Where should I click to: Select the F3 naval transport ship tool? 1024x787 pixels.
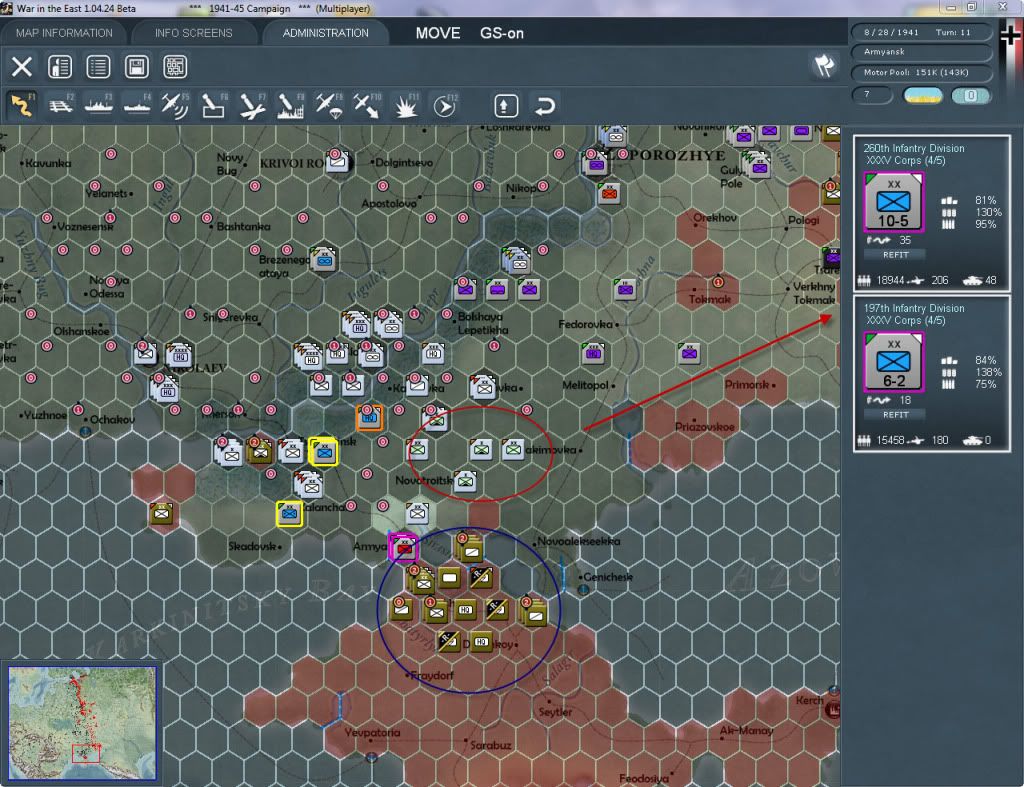99,106
